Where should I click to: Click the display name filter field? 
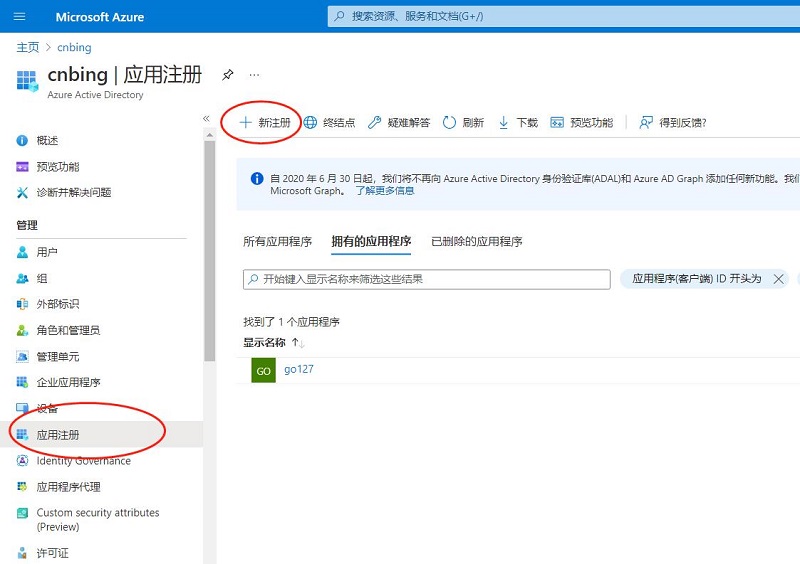click(427, 279)
